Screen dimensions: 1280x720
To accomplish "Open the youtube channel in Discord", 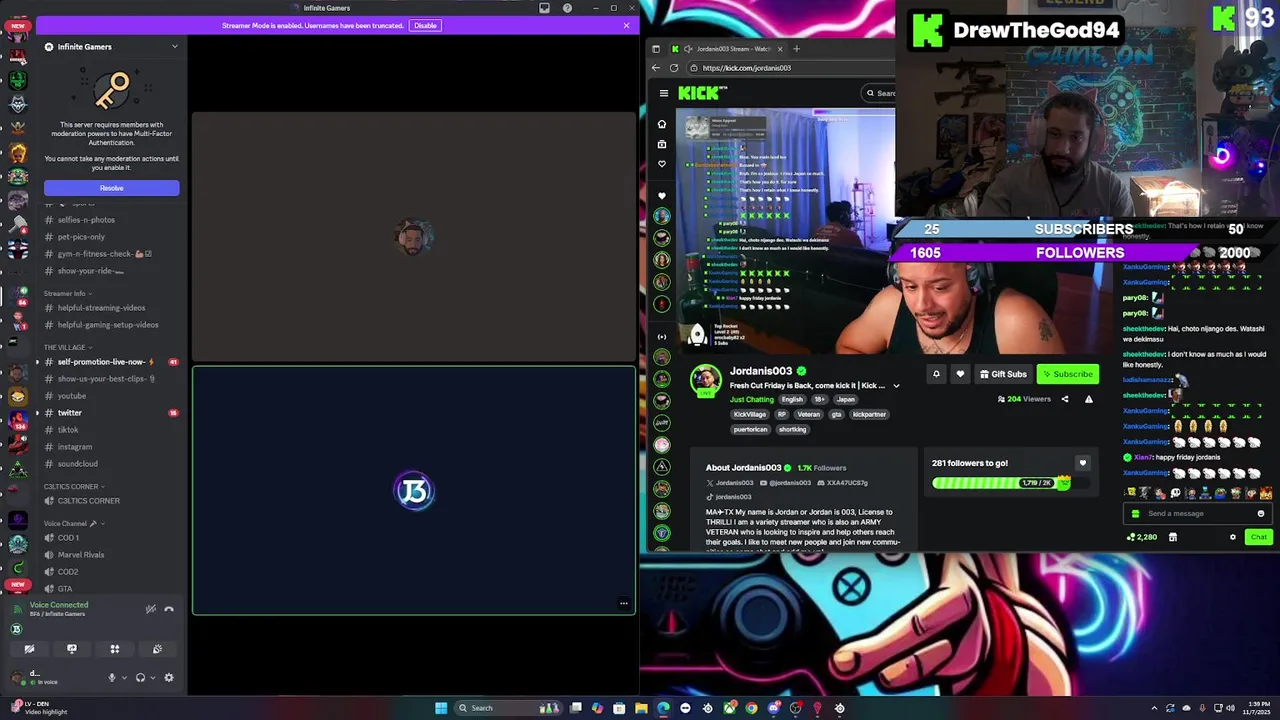I will (x=72, y=396).
